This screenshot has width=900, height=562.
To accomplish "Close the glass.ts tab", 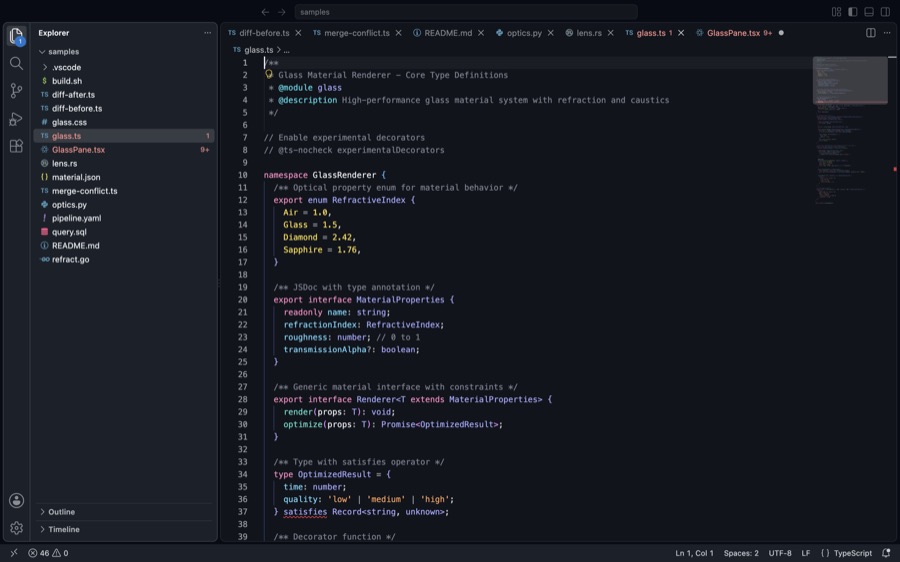I will (681, 33).
